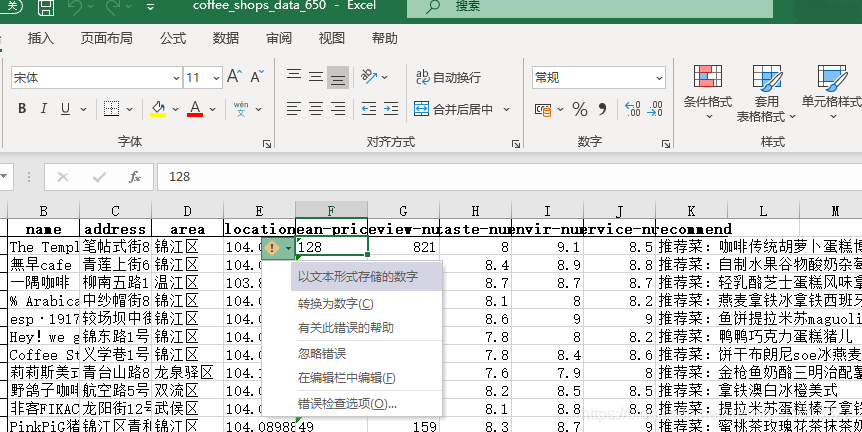This screenshot has width=862, height=432.
Task: Click the Increase Indent icon
Action: click(x=391, y=109)
